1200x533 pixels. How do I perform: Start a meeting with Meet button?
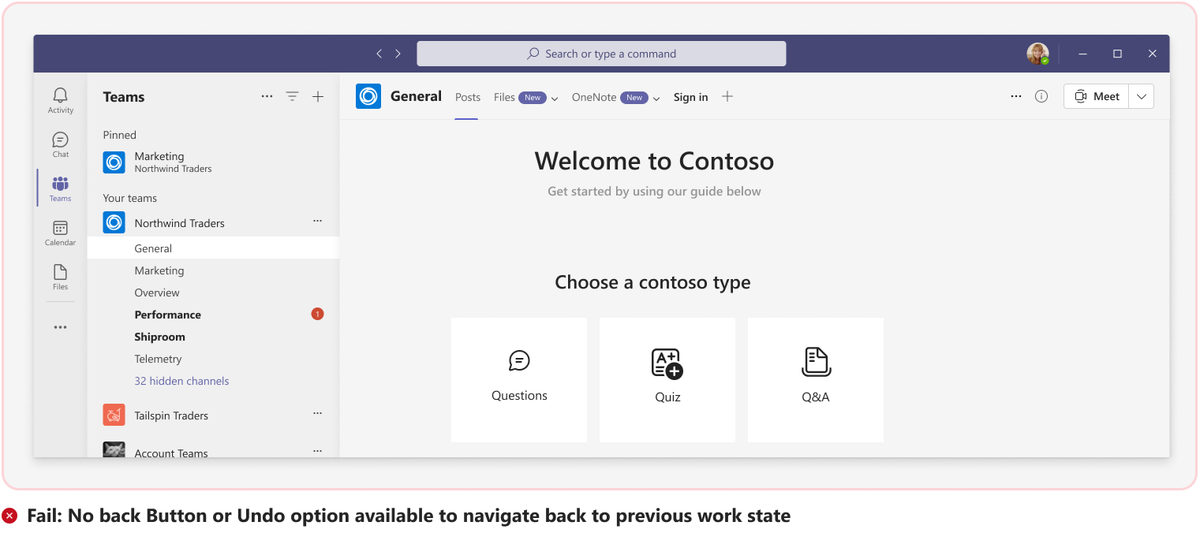(1096, 97)
